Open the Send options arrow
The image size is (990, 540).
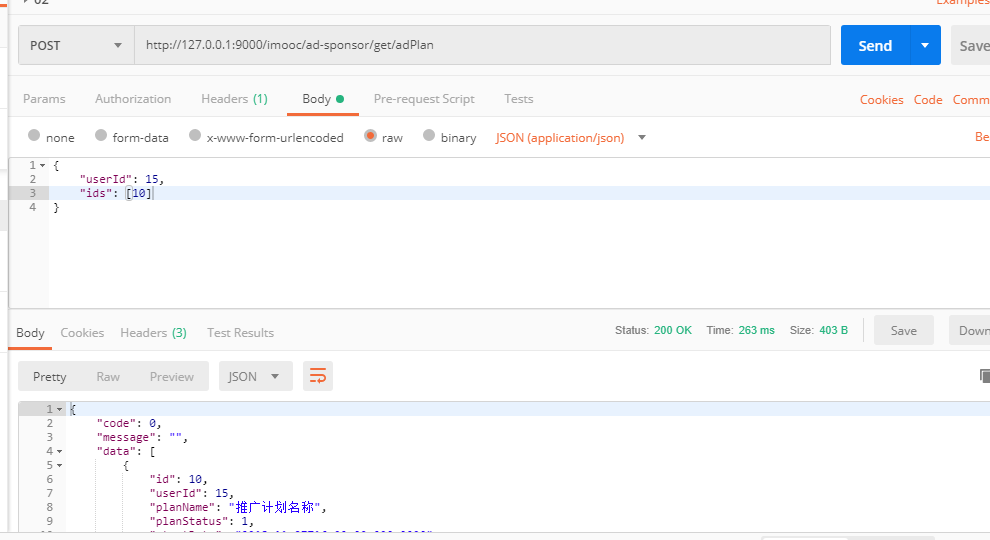[925, 45]
